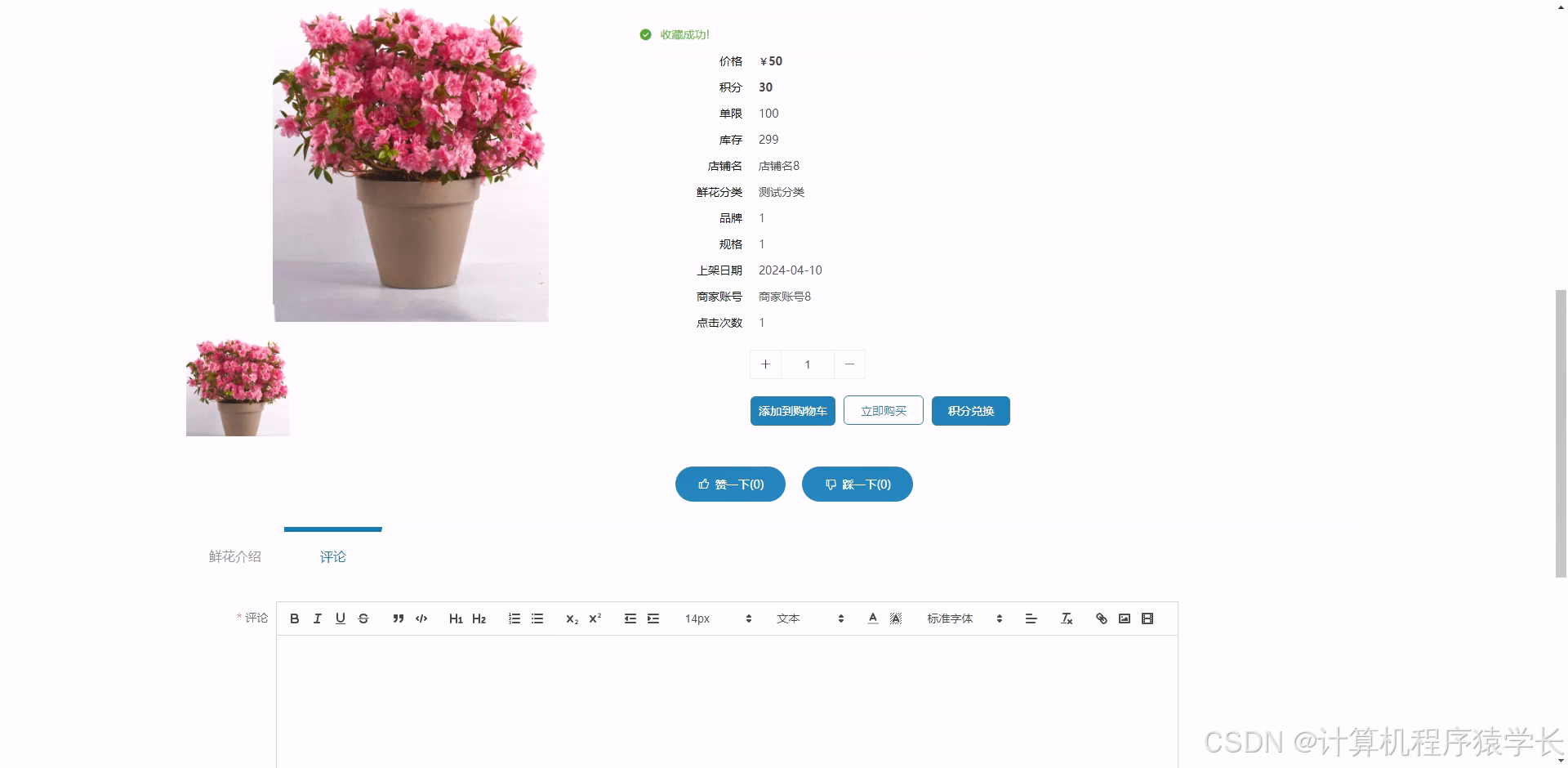The image size is (1568, 768).
Task: Insert a blockquote in the comment editor
Action: pyautogui.click(x=399, y=618)
